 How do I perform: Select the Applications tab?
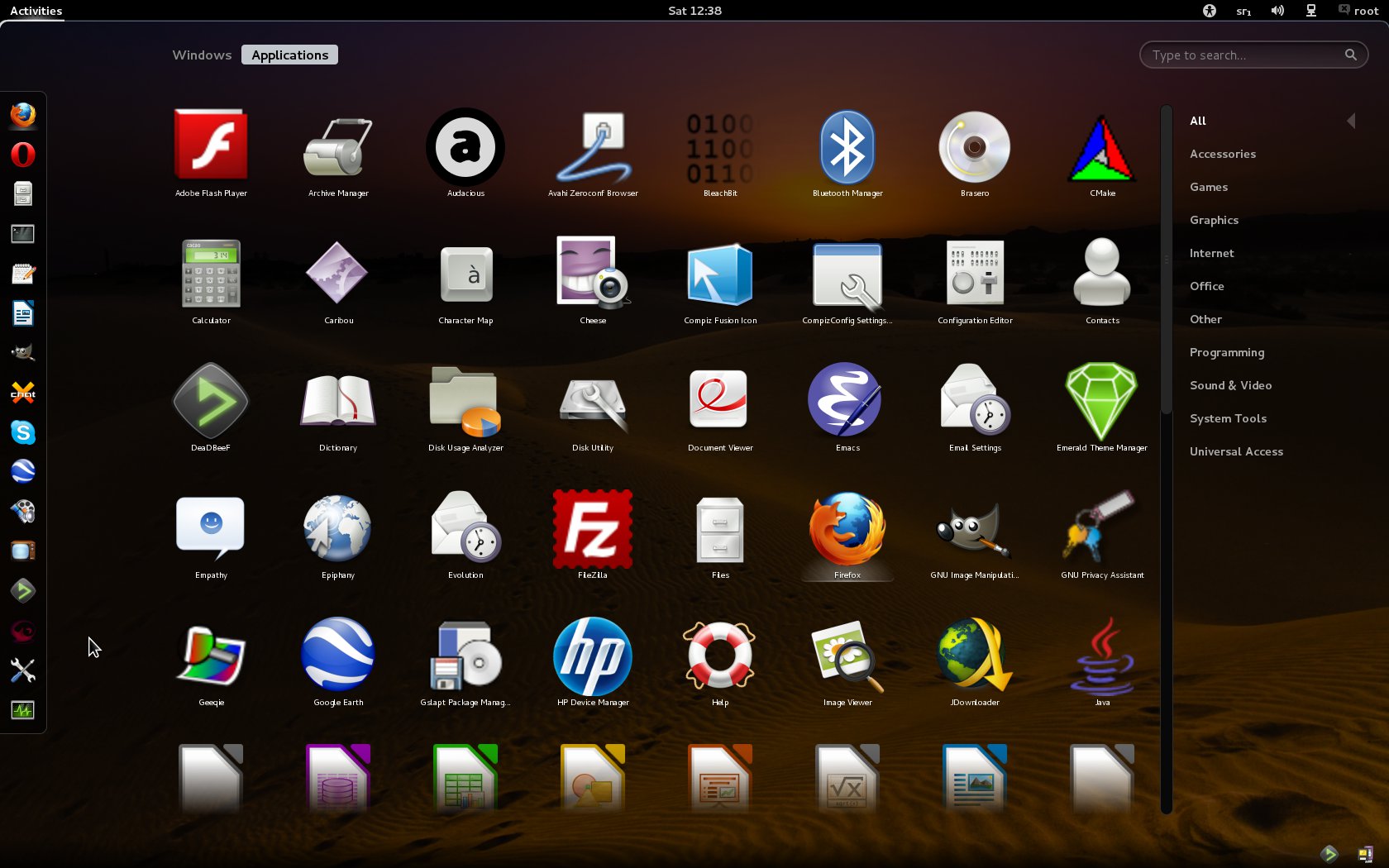click(289, 55)
